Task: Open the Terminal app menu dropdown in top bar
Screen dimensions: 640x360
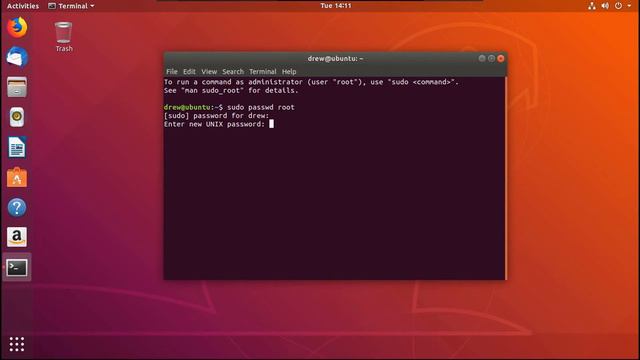Action: coord(71,6)
